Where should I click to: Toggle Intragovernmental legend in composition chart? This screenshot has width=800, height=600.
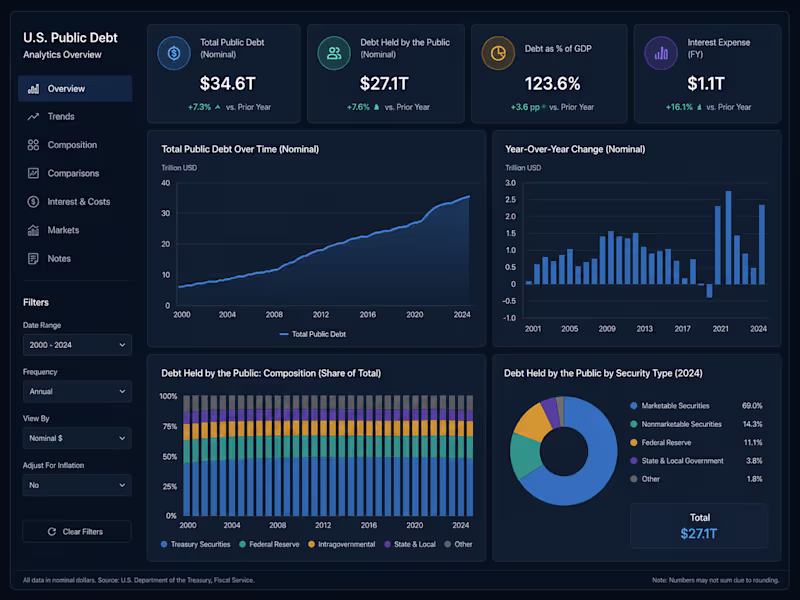point(341,544)
